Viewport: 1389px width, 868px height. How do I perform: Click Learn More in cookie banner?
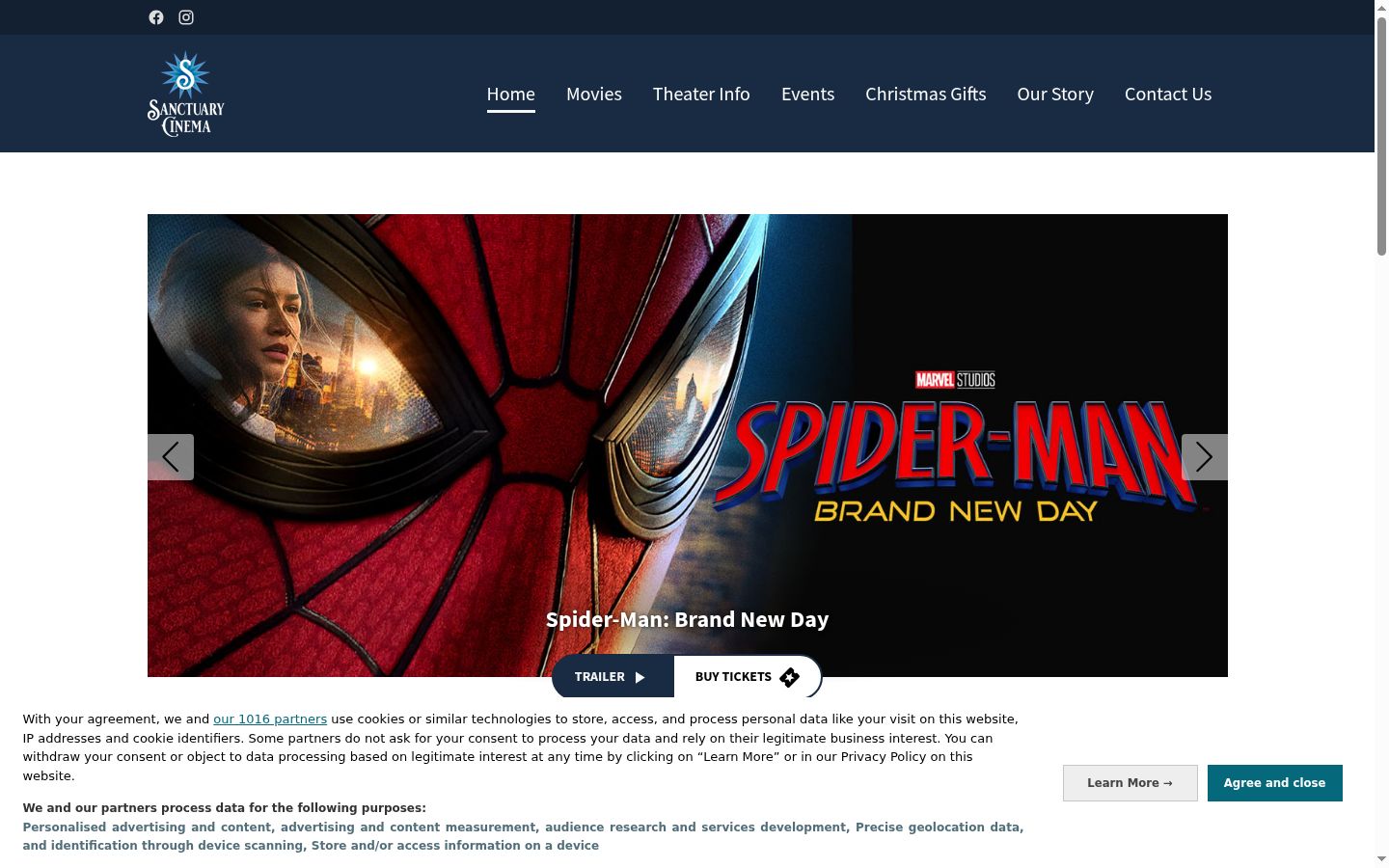1130,783
